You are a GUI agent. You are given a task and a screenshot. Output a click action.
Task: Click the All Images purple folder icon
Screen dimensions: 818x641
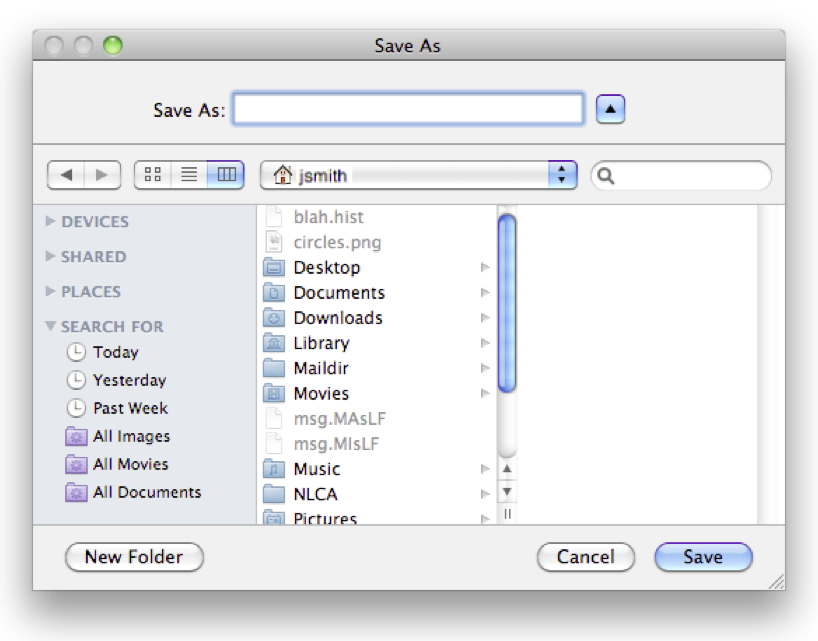click(x=76, y=436)
